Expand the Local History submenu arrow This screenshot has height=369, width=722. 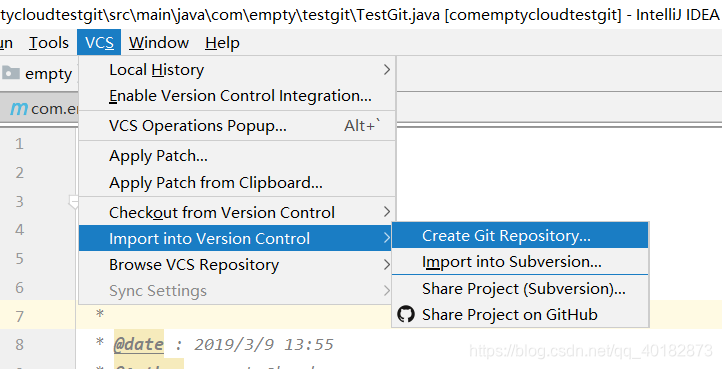pyautogui.click(x=386, y=70)
